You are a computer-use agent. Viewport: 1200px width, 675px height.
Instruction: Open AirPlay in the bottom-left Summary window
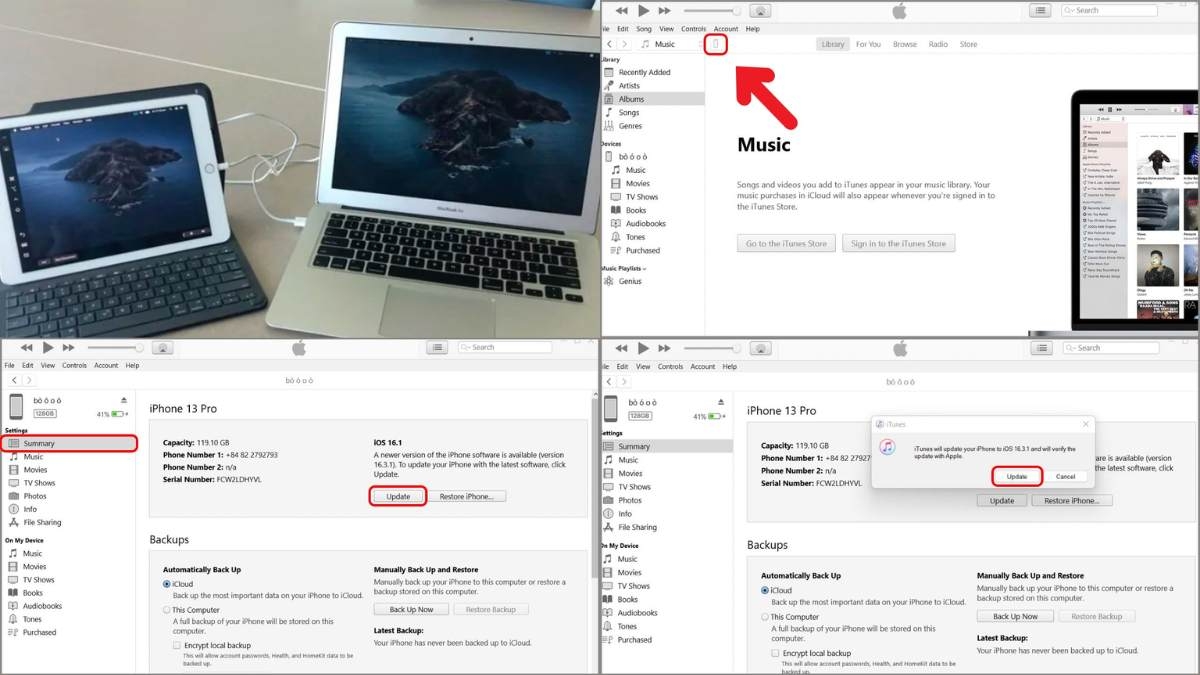pos(163,348)
